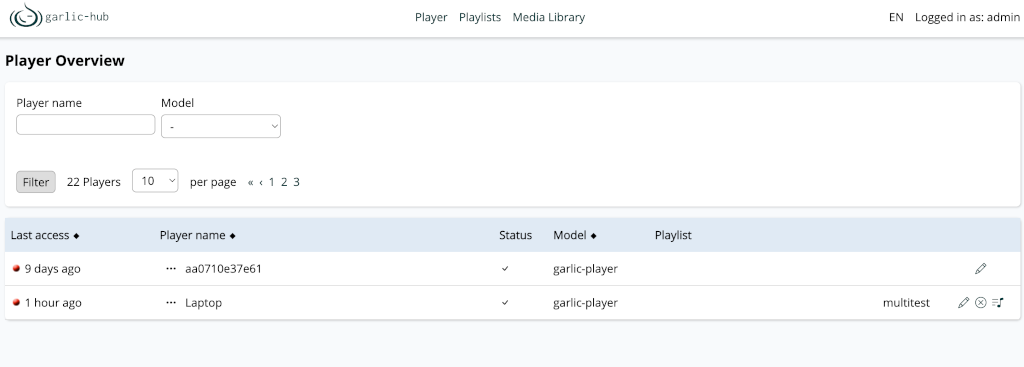Click status checkmark for Laptop row
Screen dimensions: 1024x367
click(x=505, y=302)
